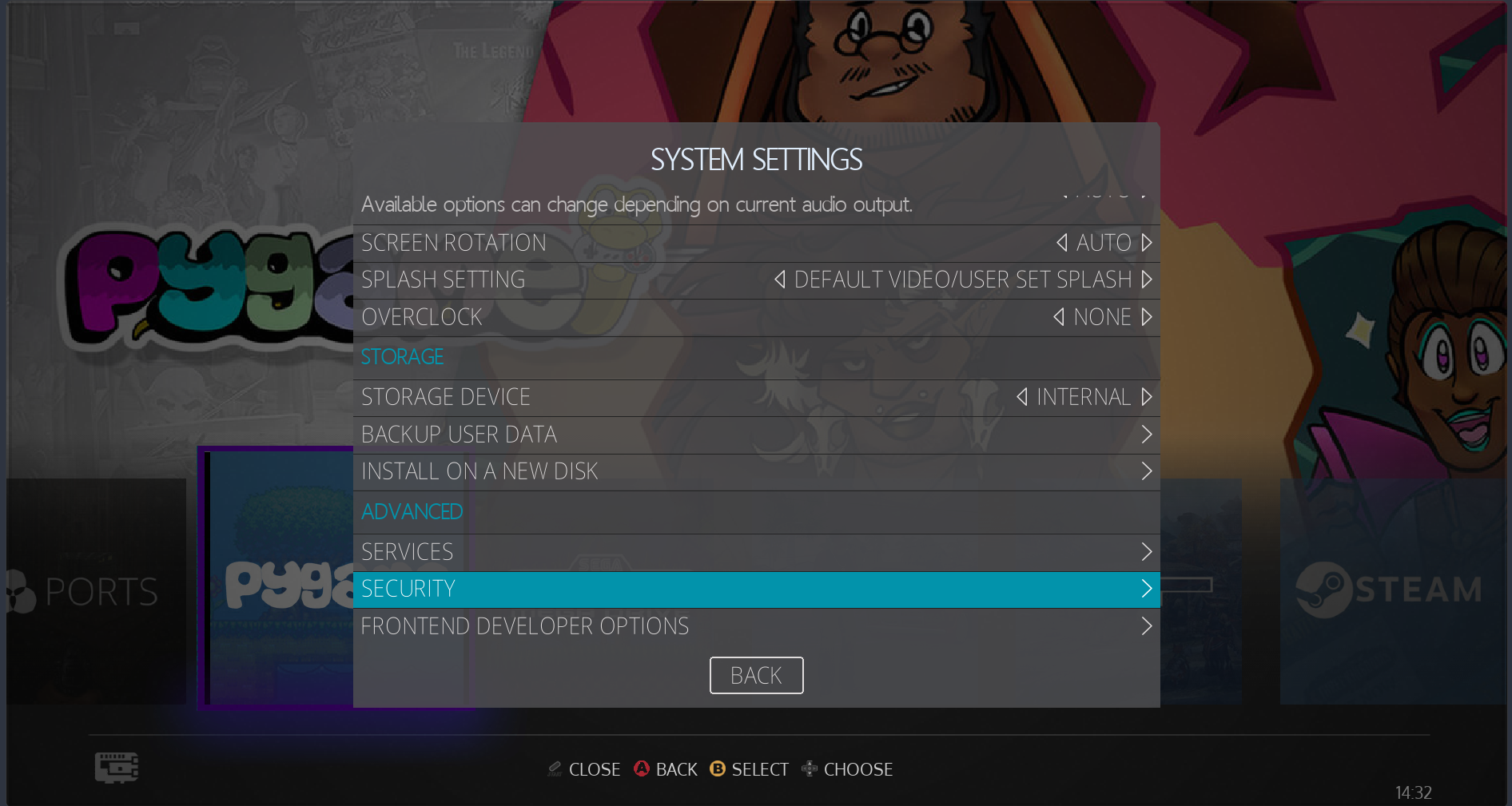Click the BACK button in settings dialog
The width and height of the screenshot is (1512, 806).
pyautogui.click(x=757, y=676)
